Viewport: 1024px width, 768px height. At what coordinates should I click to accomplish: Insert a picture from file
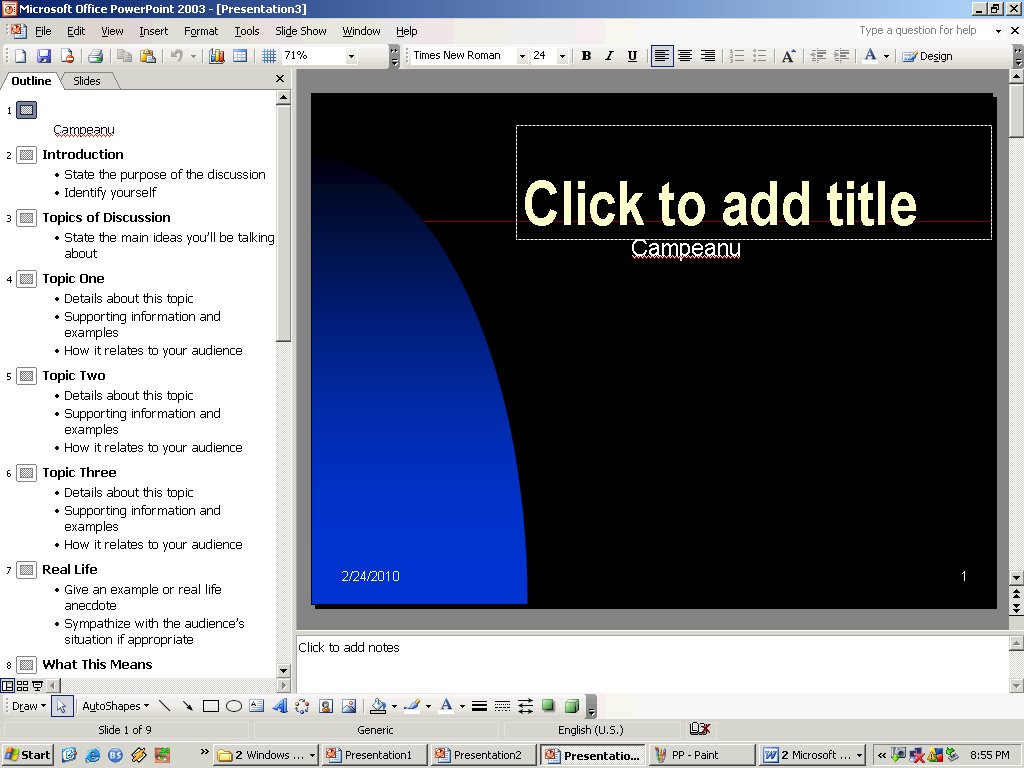[x=349, y=706]
